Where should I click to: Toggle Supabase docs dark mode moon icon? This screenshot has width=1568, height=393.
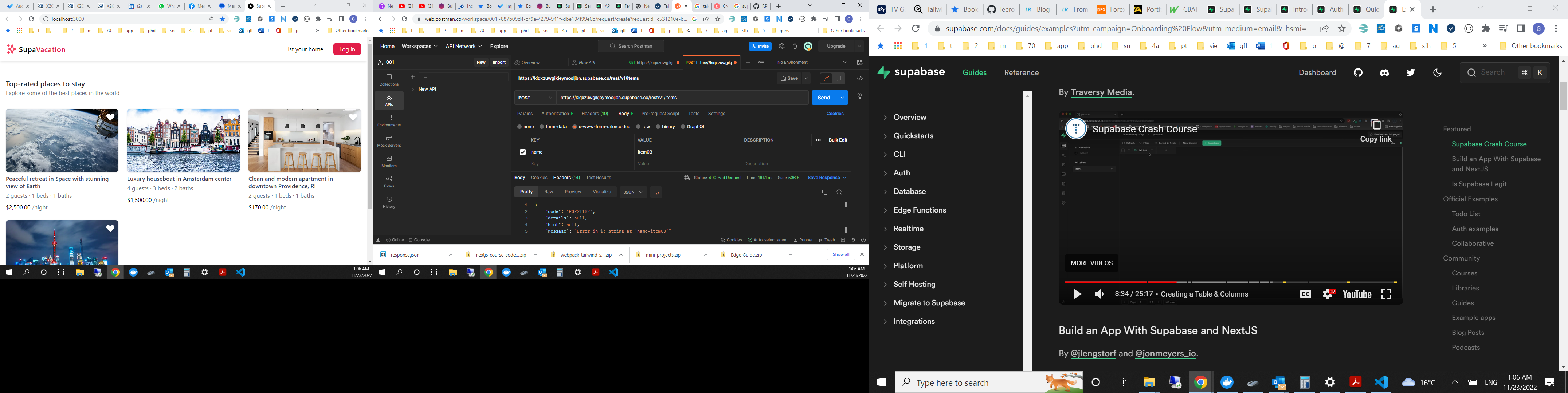pos(1437,72)
